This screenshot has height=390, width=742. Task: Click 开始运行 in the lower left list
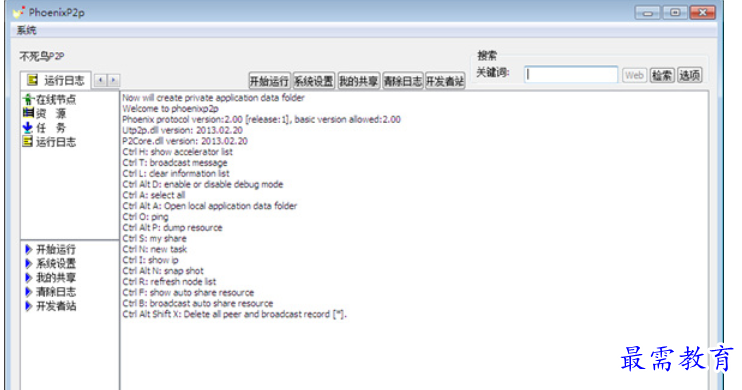56,249
